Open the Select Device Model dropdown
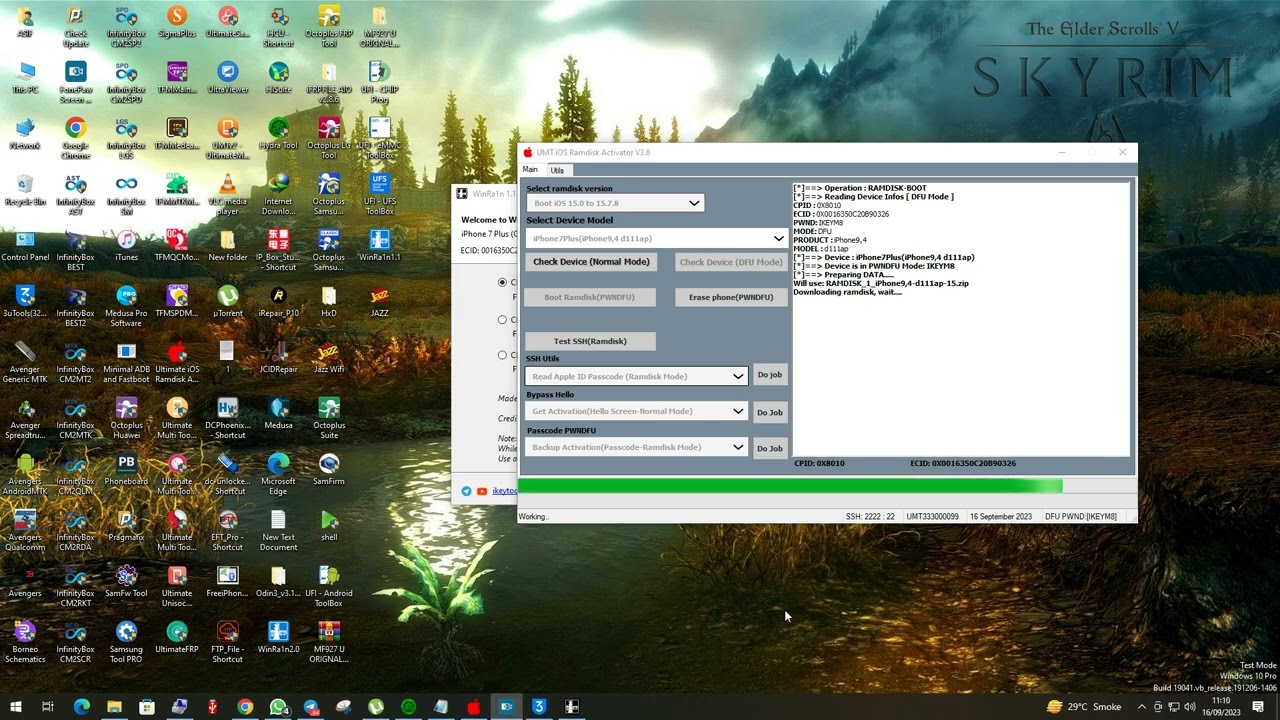 778,239
